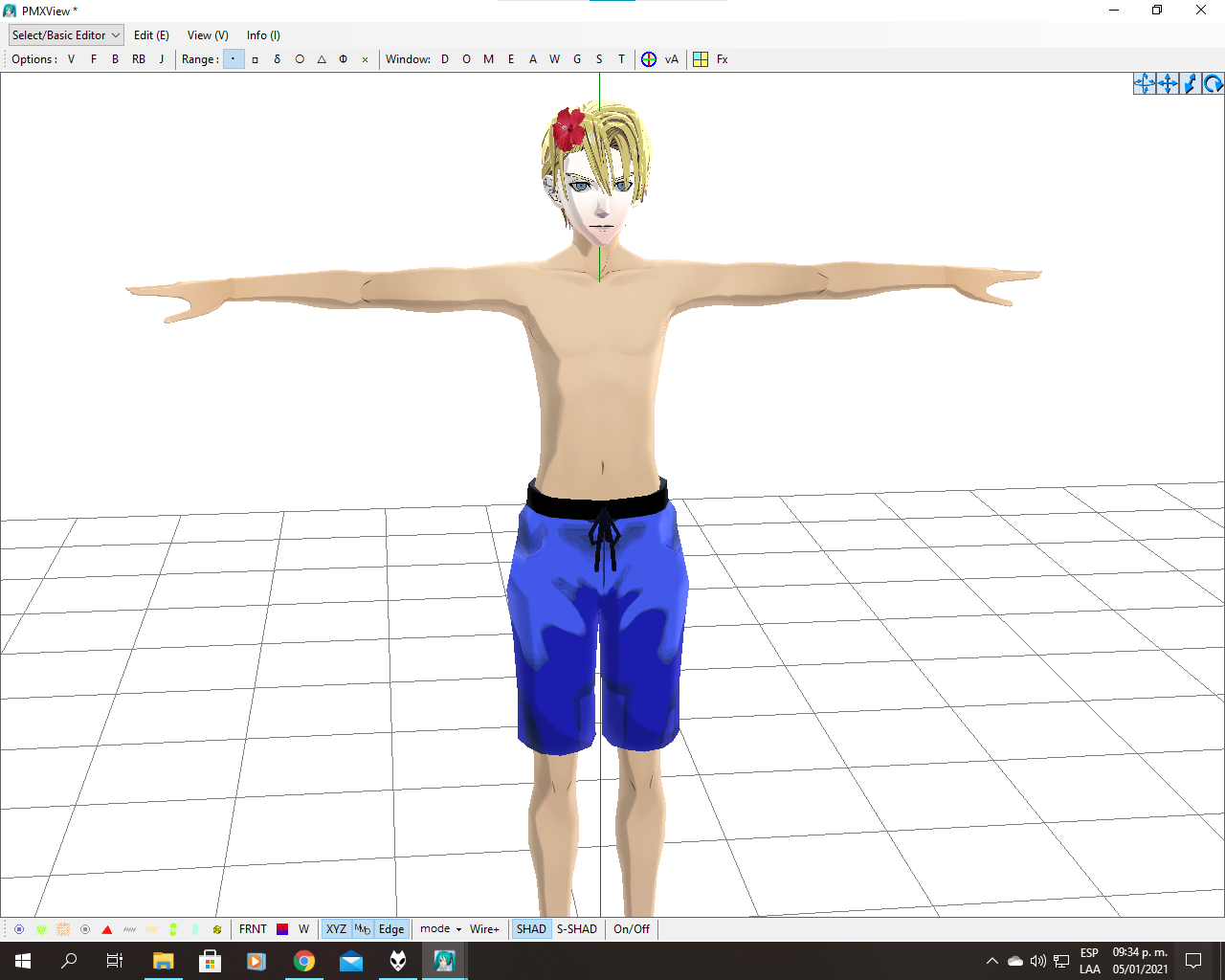This screenshot has width=1225, height=980.
Task: Select the camera orbit rotate icon
Action: coord(1145,84)
